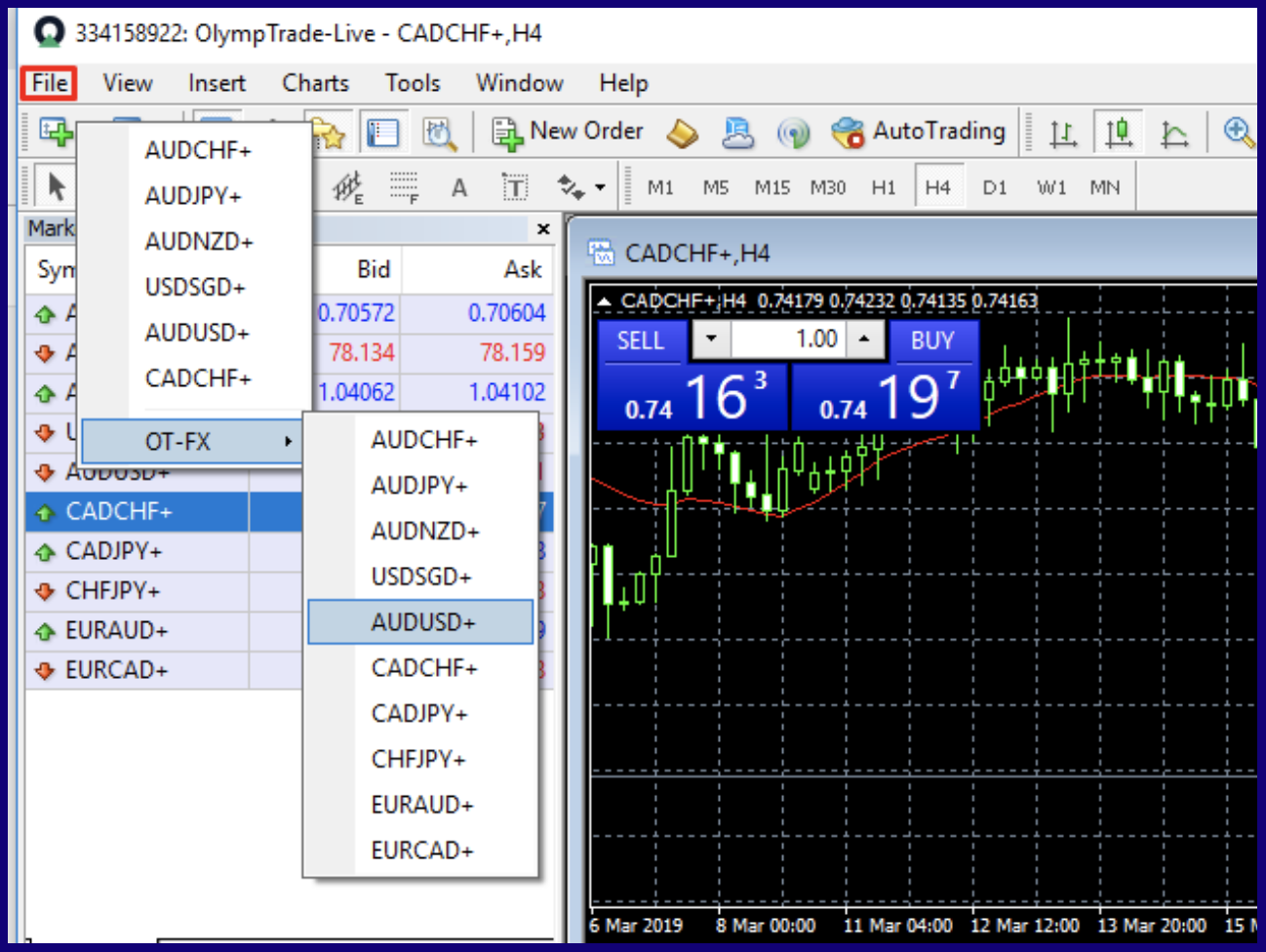Switch chart to Candlesticks icon
Image resolution: width=1266 pixels, height=952 pixels.
pyautogui.click(x=1119, y=133)
